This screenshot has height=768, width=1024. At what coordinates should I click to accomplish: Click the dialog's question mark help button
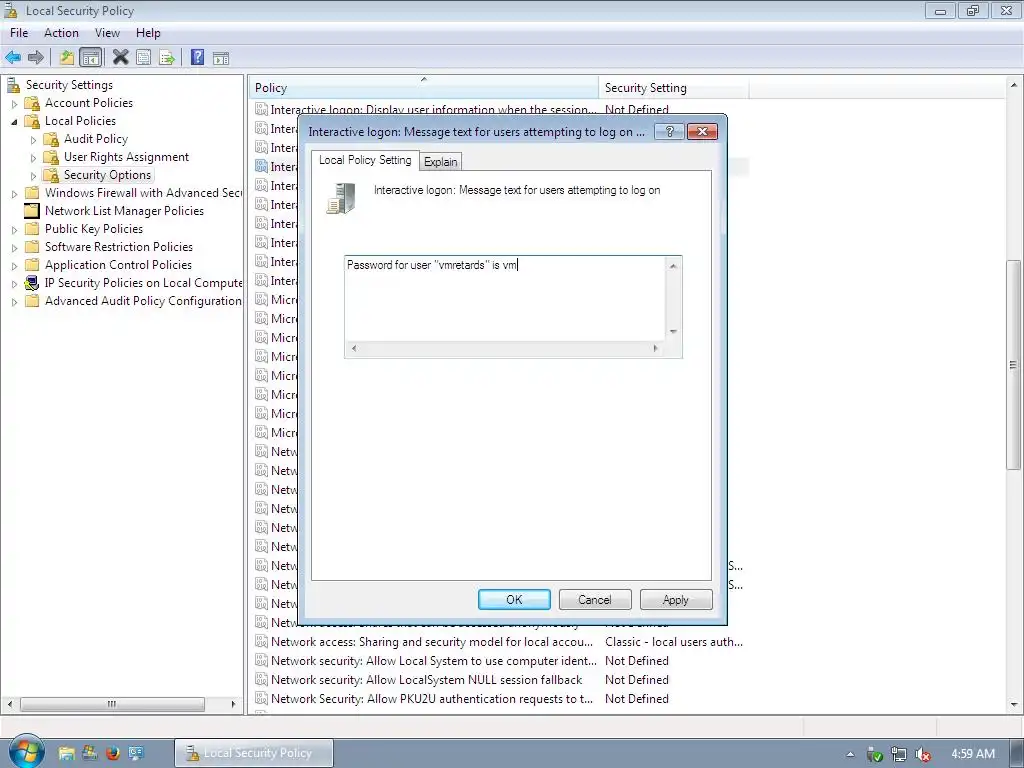[669, 132]
